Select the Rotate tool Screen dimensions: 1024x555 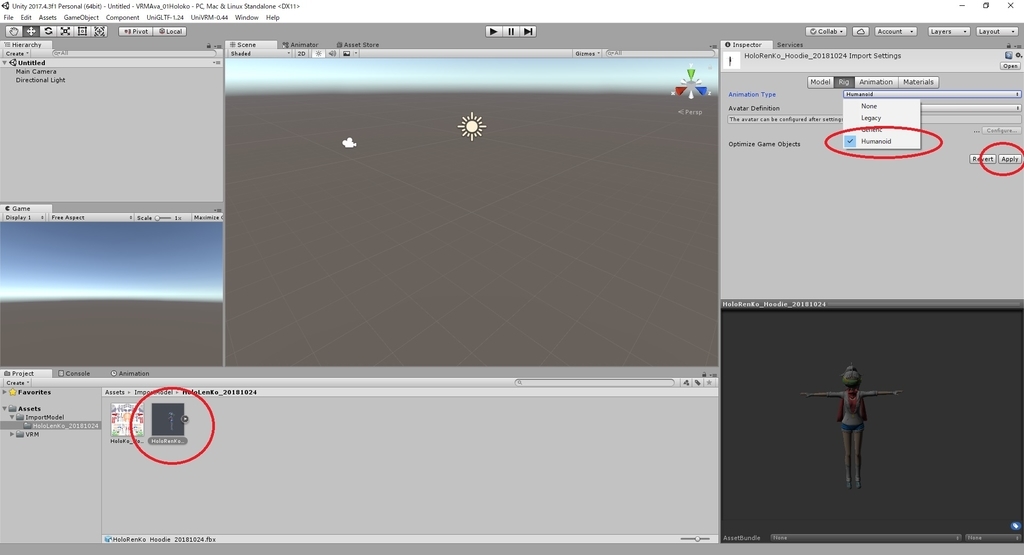[48, 31]
